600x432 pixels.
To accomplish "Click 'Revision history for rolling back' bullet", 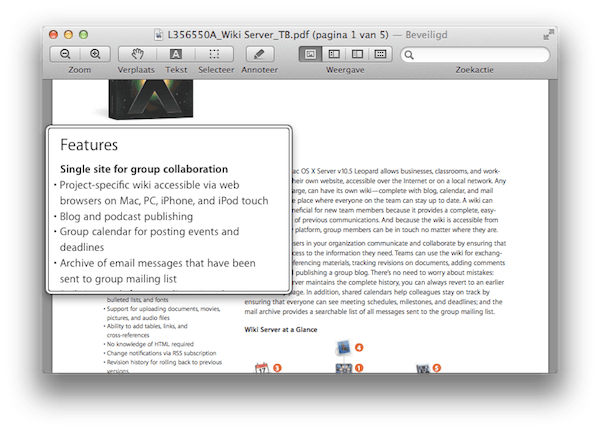I will tap(163, 366).
